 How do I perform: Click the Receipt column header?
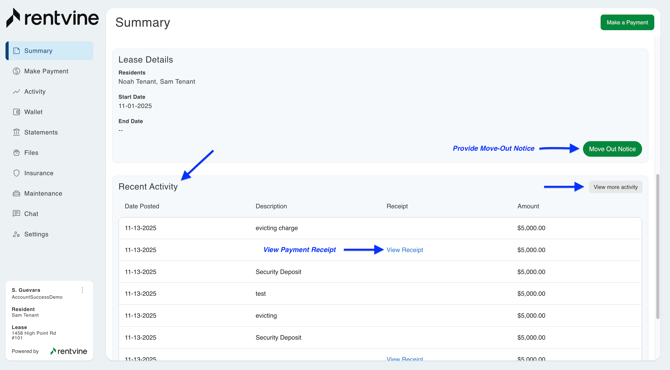pyautogui.click(x=397, y=206)
